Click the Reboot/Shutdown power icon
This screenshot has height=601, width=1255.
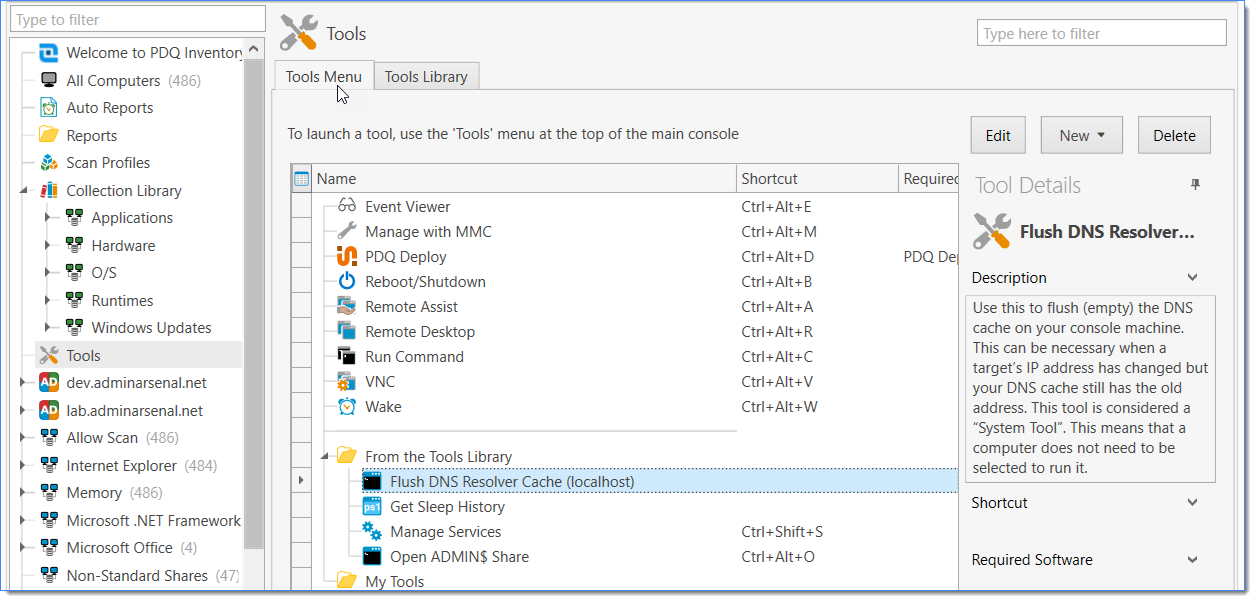click(x=347, y=281)
